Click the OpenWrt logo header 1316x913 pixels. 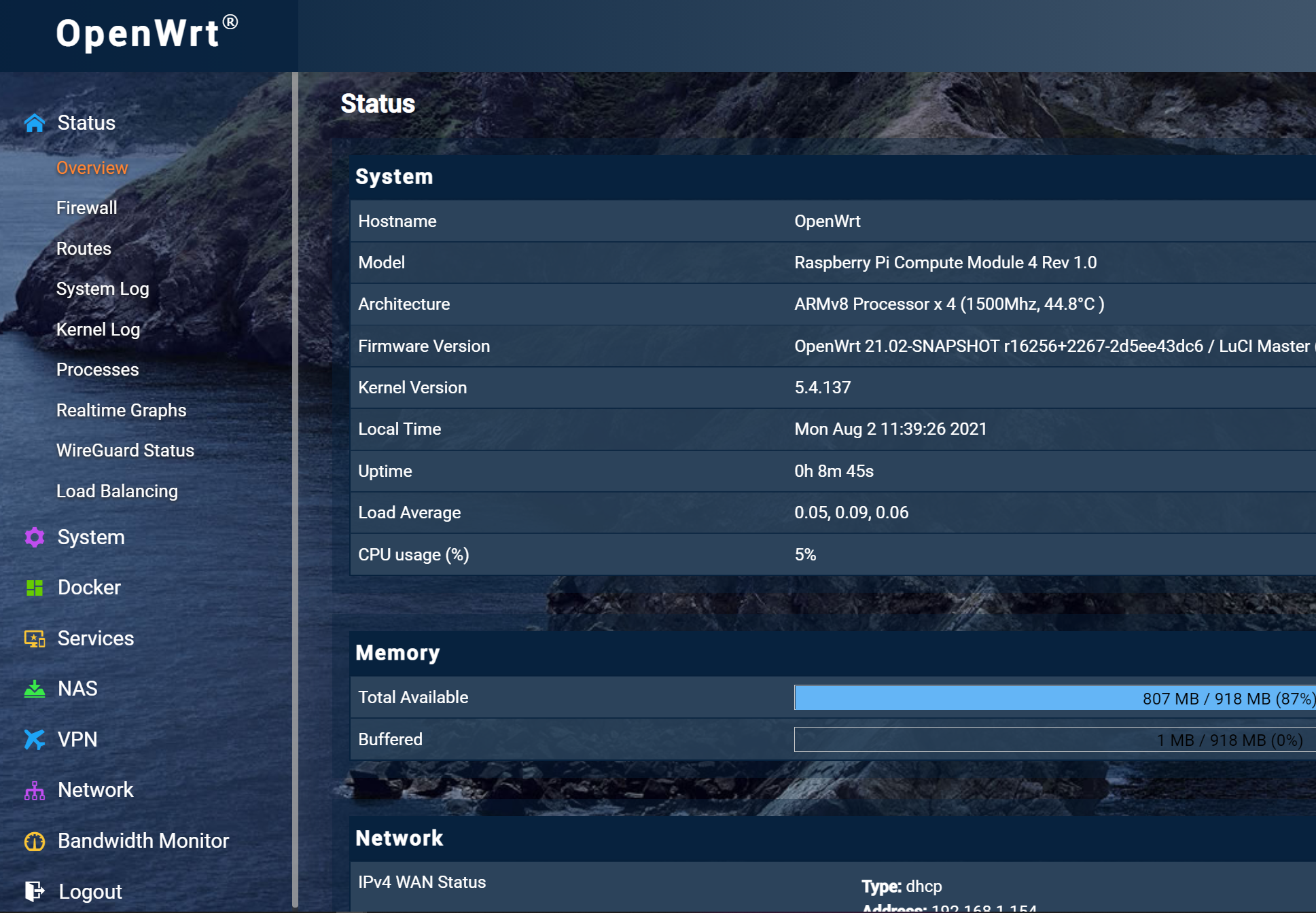pos(147,34)
